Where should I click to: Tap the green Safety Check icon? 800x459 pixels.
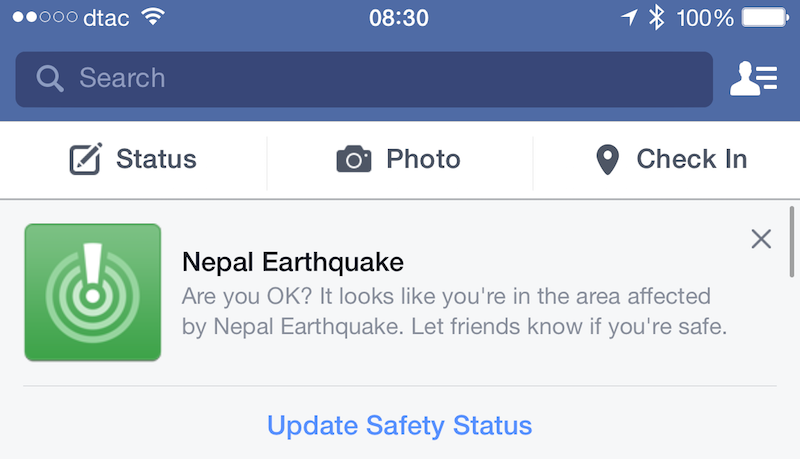click(x=93, y=292)
